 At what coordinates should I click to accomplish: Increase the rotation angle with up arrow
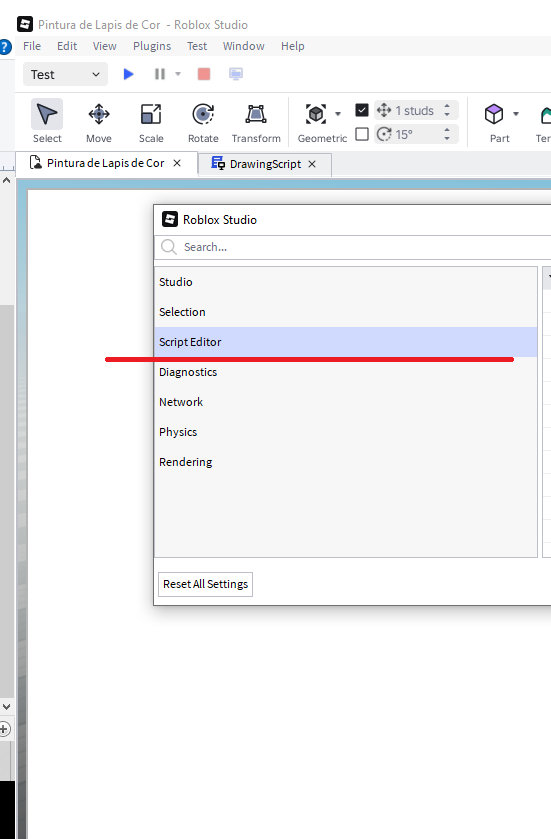tap(447, 130)
